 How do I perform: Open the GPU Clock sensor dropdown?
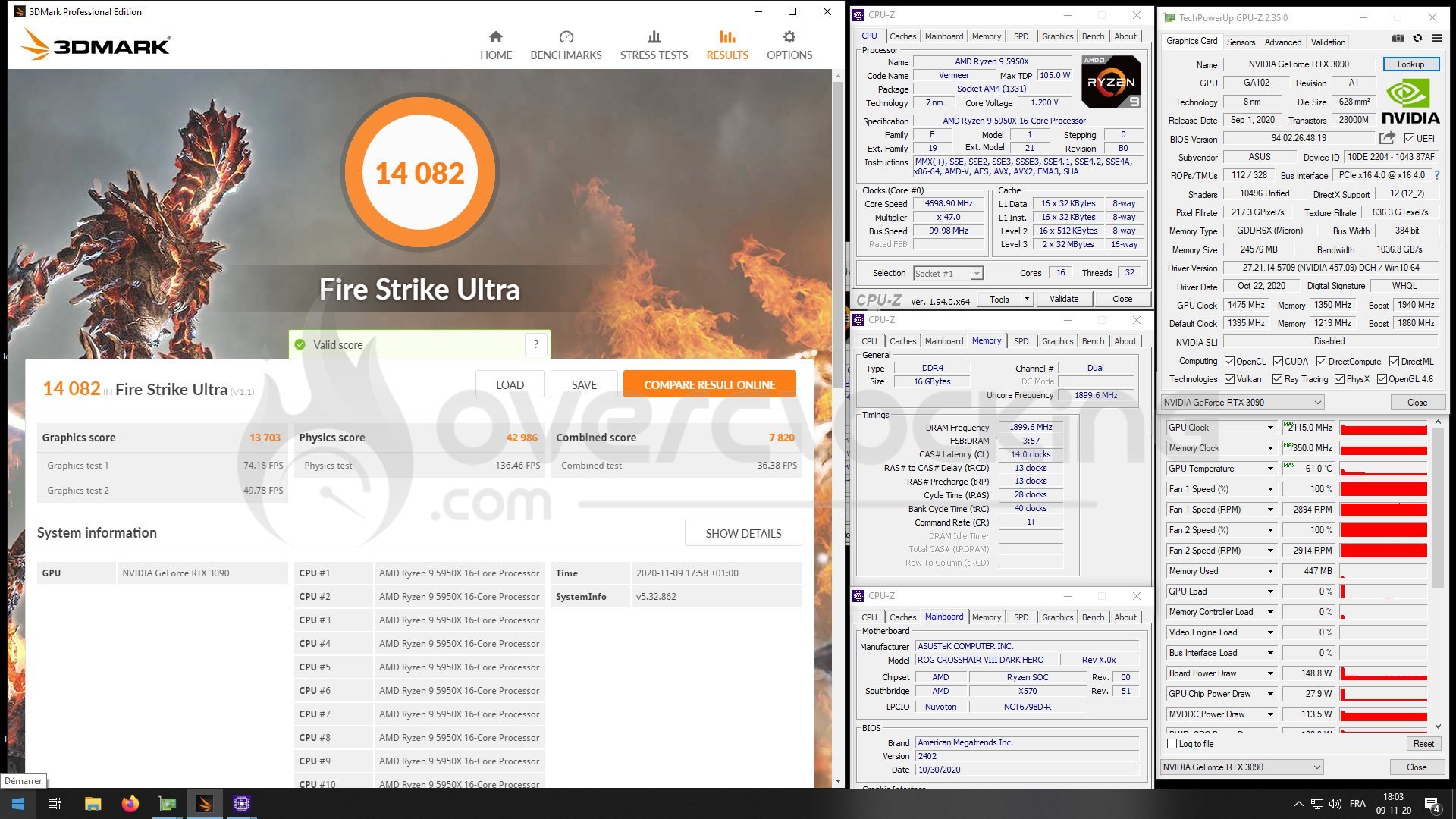click(1270, 428)
